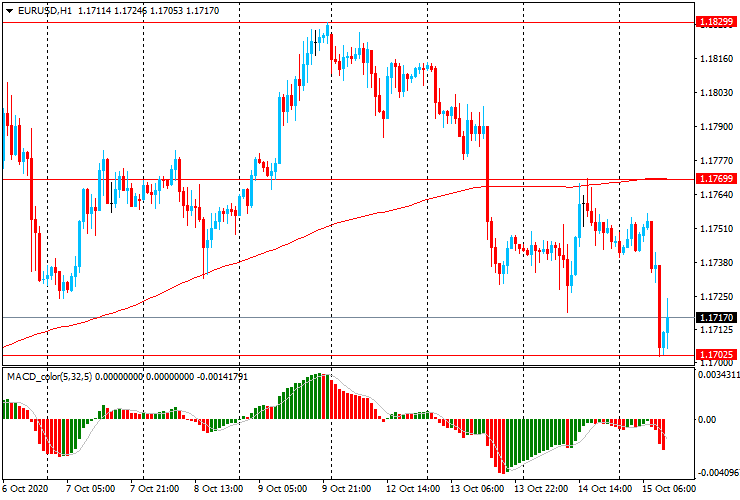Click the 7 Oct 05:00 time label
This screenshot has width=740, height=500.
click(90, 488)
